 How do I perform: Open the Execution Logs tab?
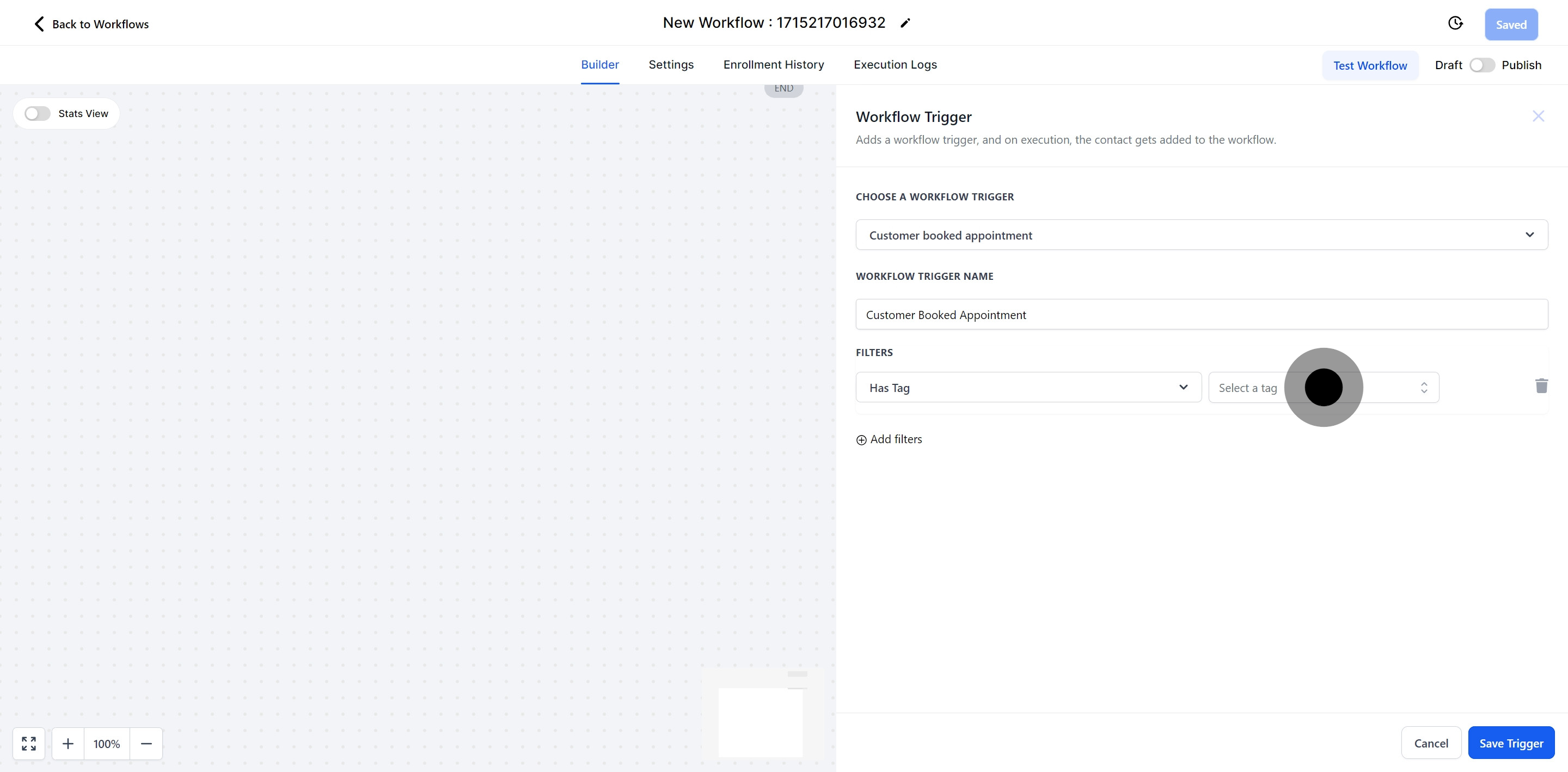click(895, 65)
